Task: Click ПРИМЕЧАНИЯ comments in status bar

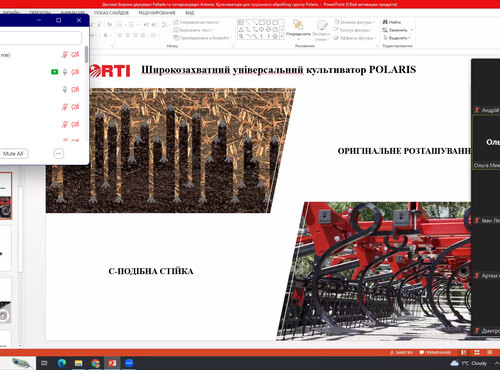Action: click(435, 352)
